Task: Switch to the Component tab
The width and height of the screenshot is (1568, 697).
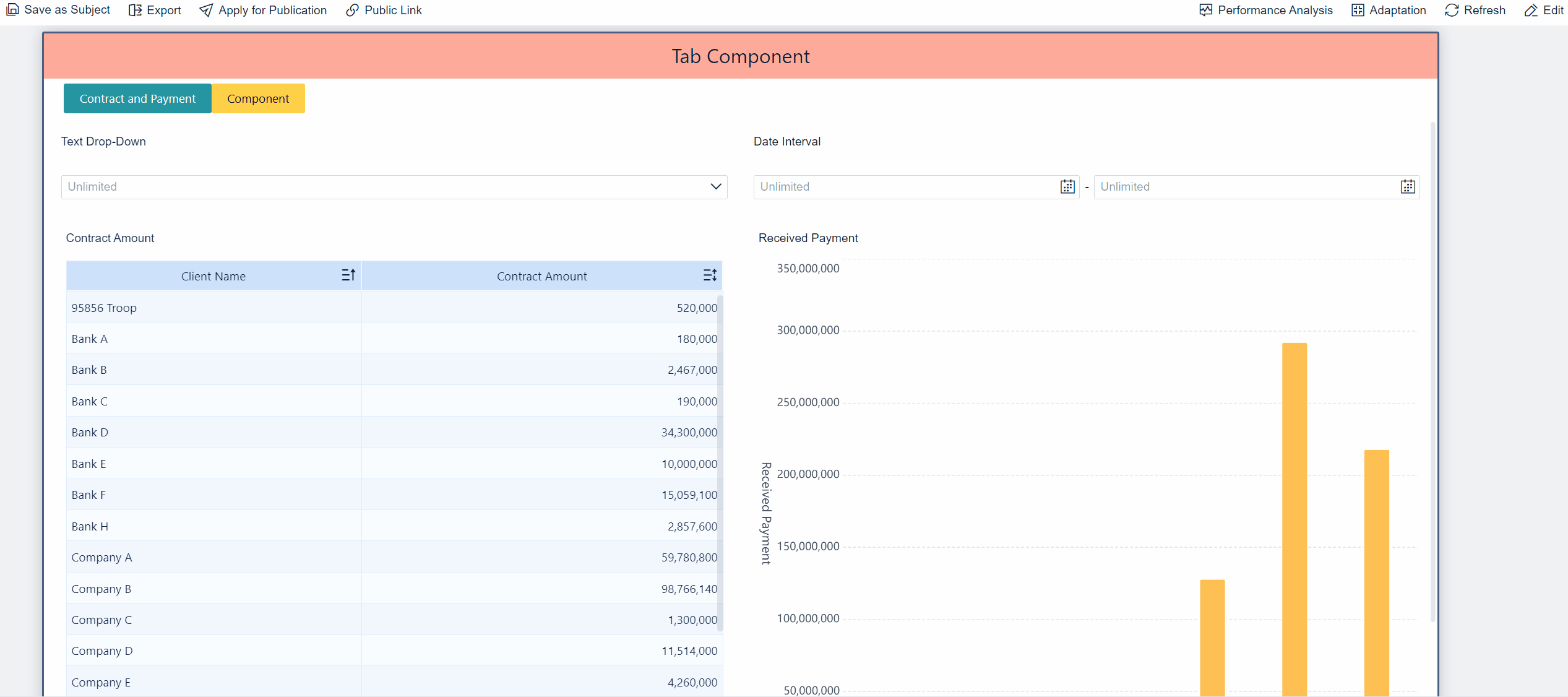Action: (258, 98)
